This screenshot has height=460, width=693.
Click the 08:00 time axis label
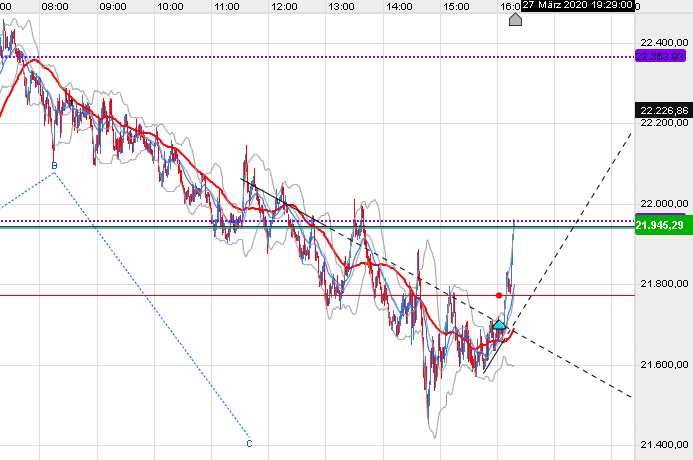55,7
